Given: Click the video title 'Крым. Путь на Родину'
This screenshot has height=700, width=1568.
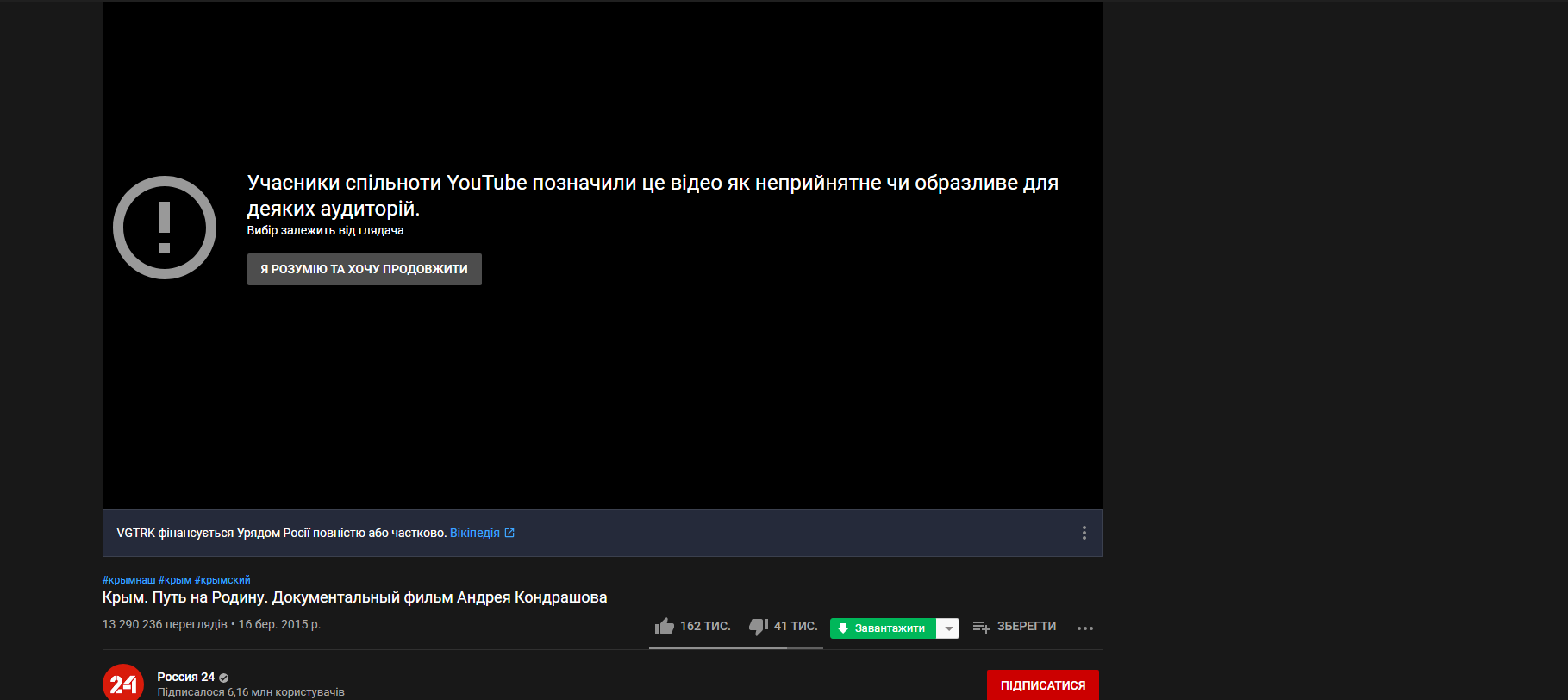Looking at the screenshot, I should (354, 597).
